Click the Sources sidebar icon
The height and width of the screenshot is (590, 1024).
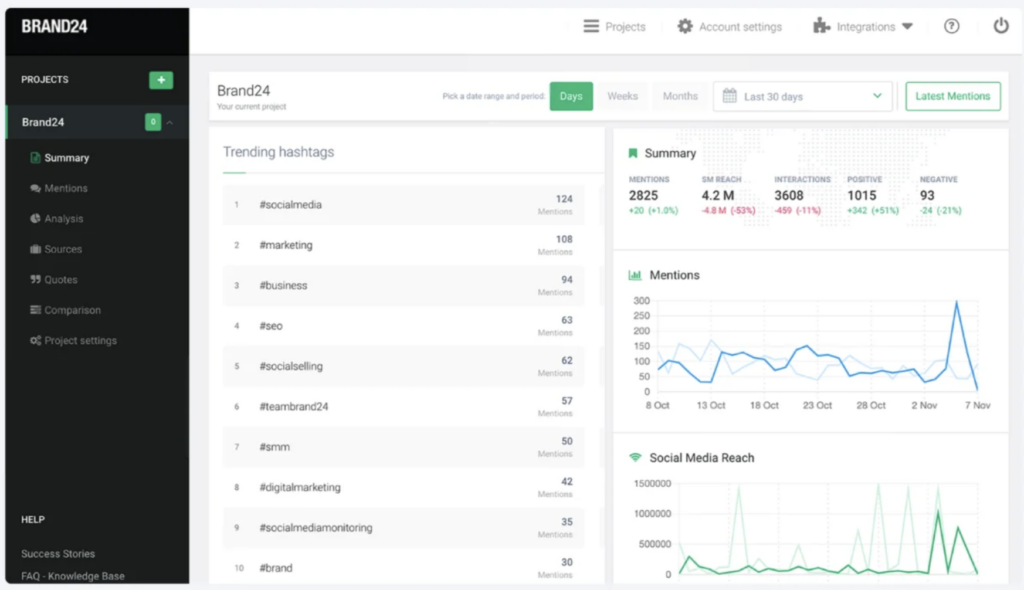(35, 249)
